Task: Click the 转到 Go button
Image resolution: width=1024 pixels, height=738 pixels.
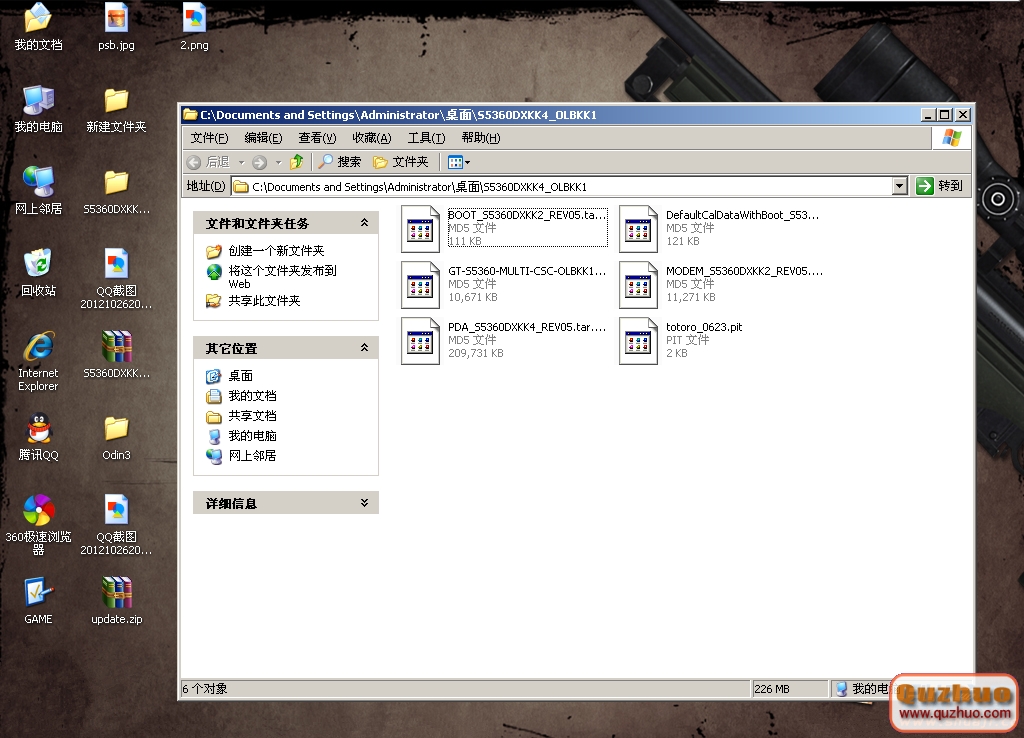Action: click(940, 186)
